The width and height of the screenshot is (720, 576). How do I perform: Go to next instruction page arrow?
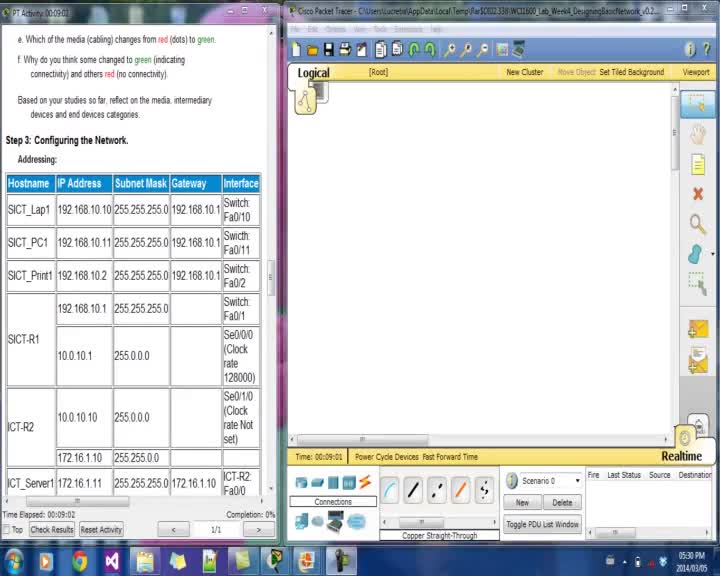pyautogui.click(x=259, y=530)
